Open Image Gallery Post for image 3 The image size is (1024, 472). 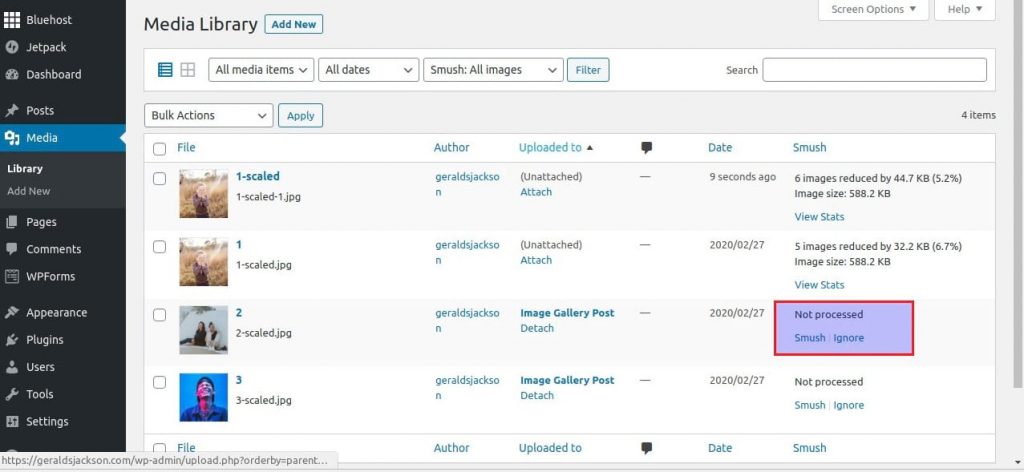(x=567, y=380)
